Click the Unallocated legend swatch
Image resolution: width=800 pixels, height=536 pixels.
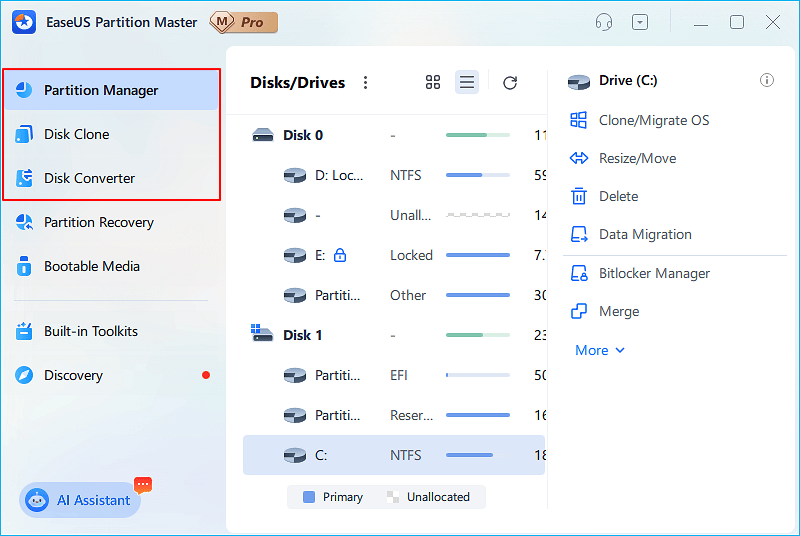(x=393, y=497)
